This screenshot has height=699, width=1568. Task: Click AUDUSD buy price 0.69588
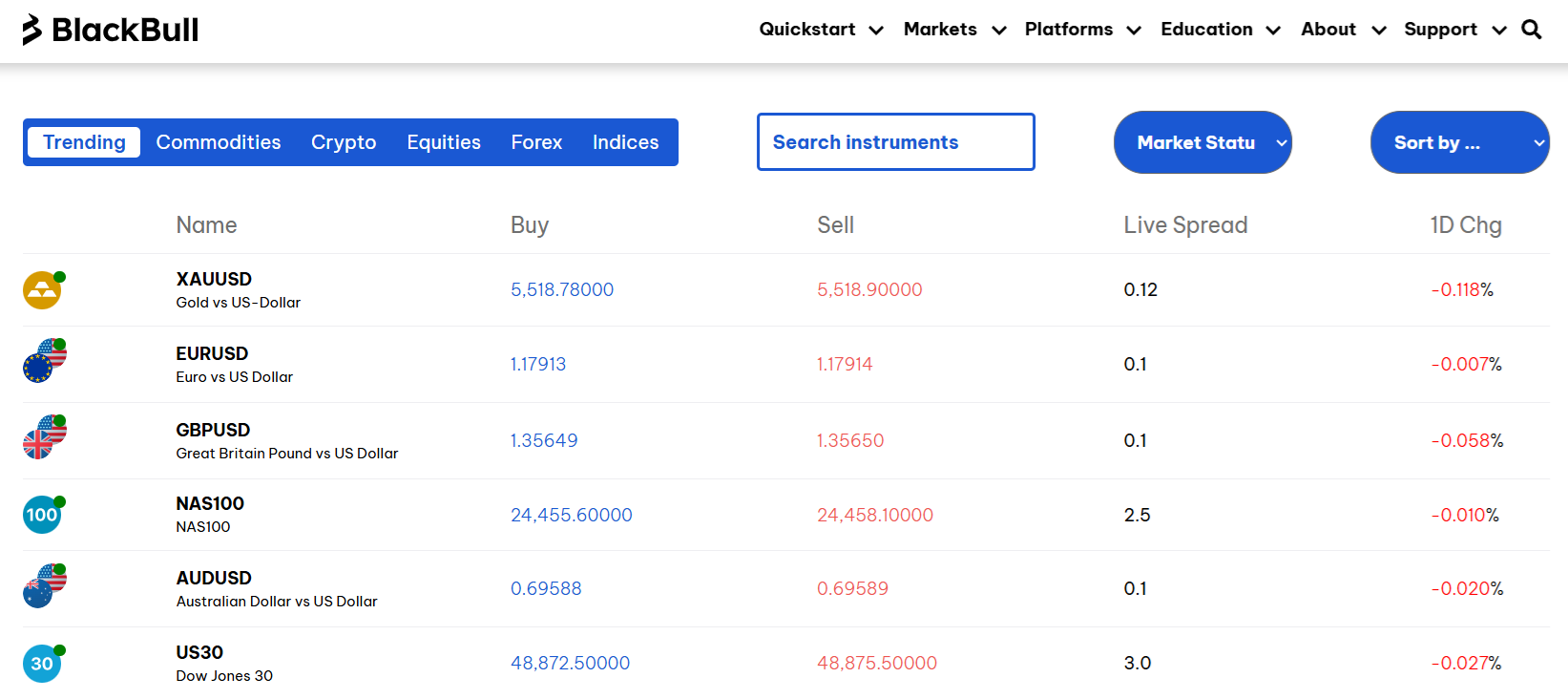[x=546, y=588]
